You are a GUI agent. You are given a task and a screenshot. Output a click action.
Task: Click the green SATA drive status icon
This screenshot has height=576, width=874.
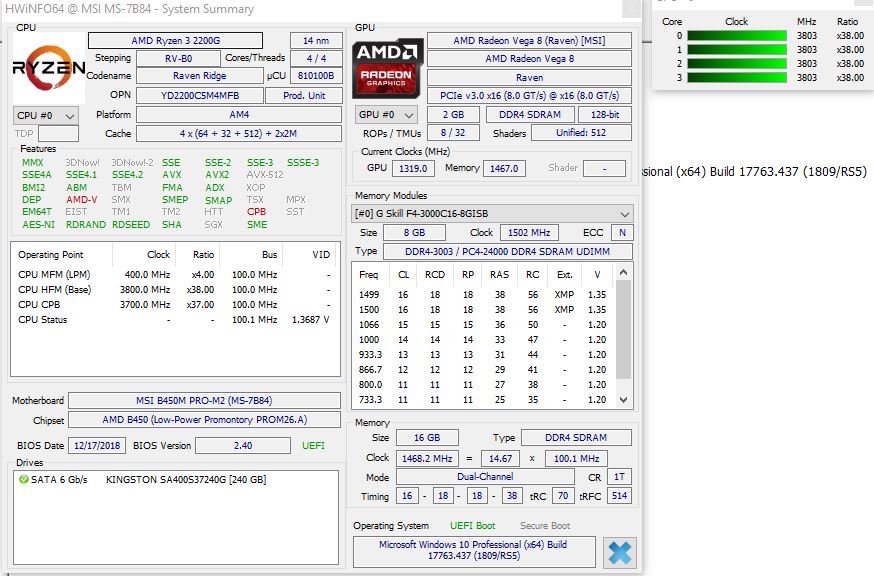point(23,479)
